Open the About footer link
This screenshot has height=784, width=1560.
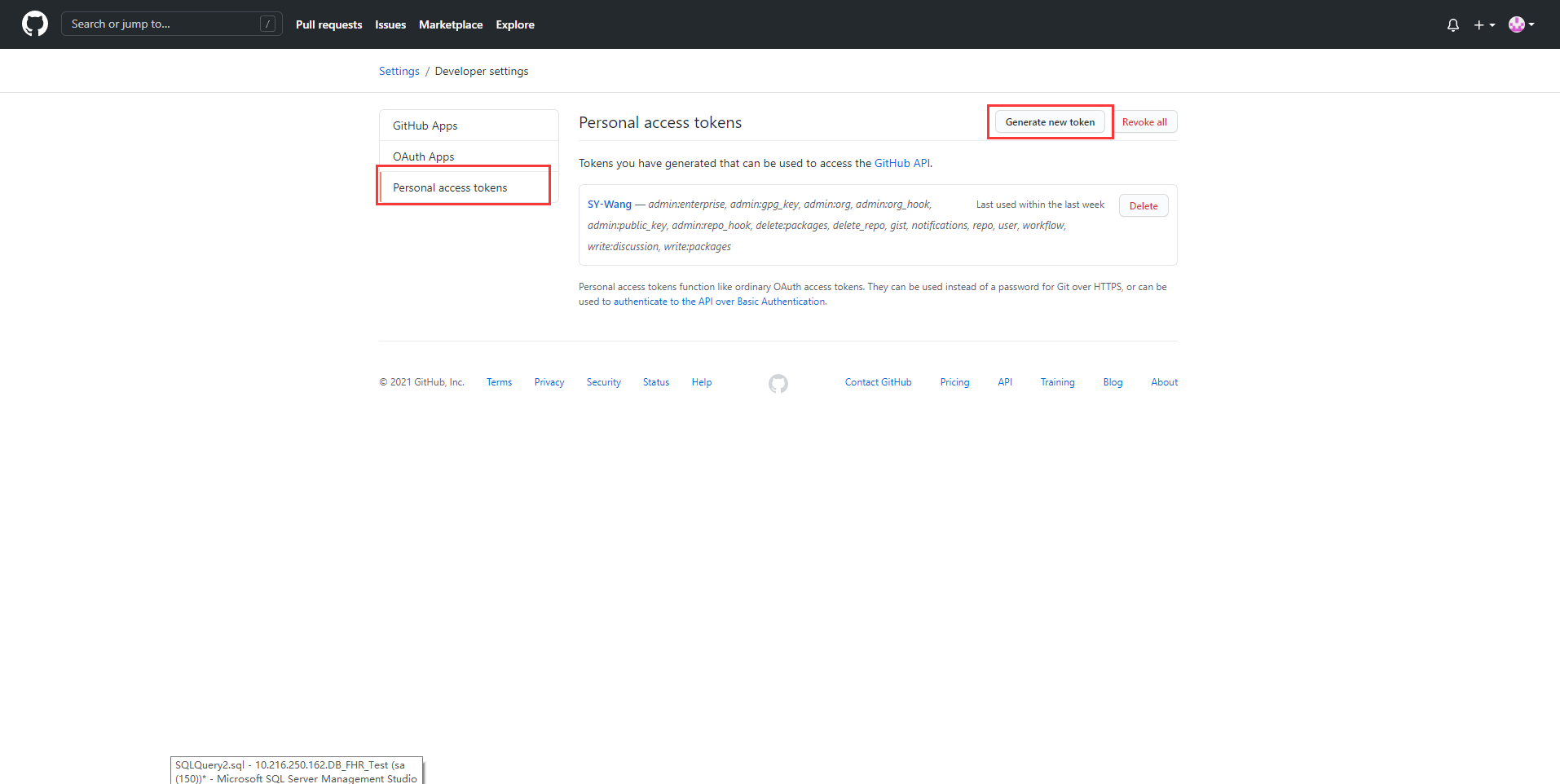(1164, 382)
